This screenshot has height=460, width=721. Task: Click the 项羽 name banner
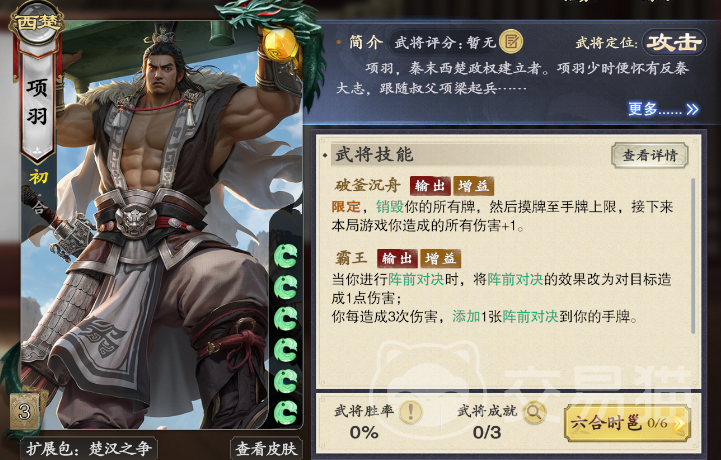point(37,102)
